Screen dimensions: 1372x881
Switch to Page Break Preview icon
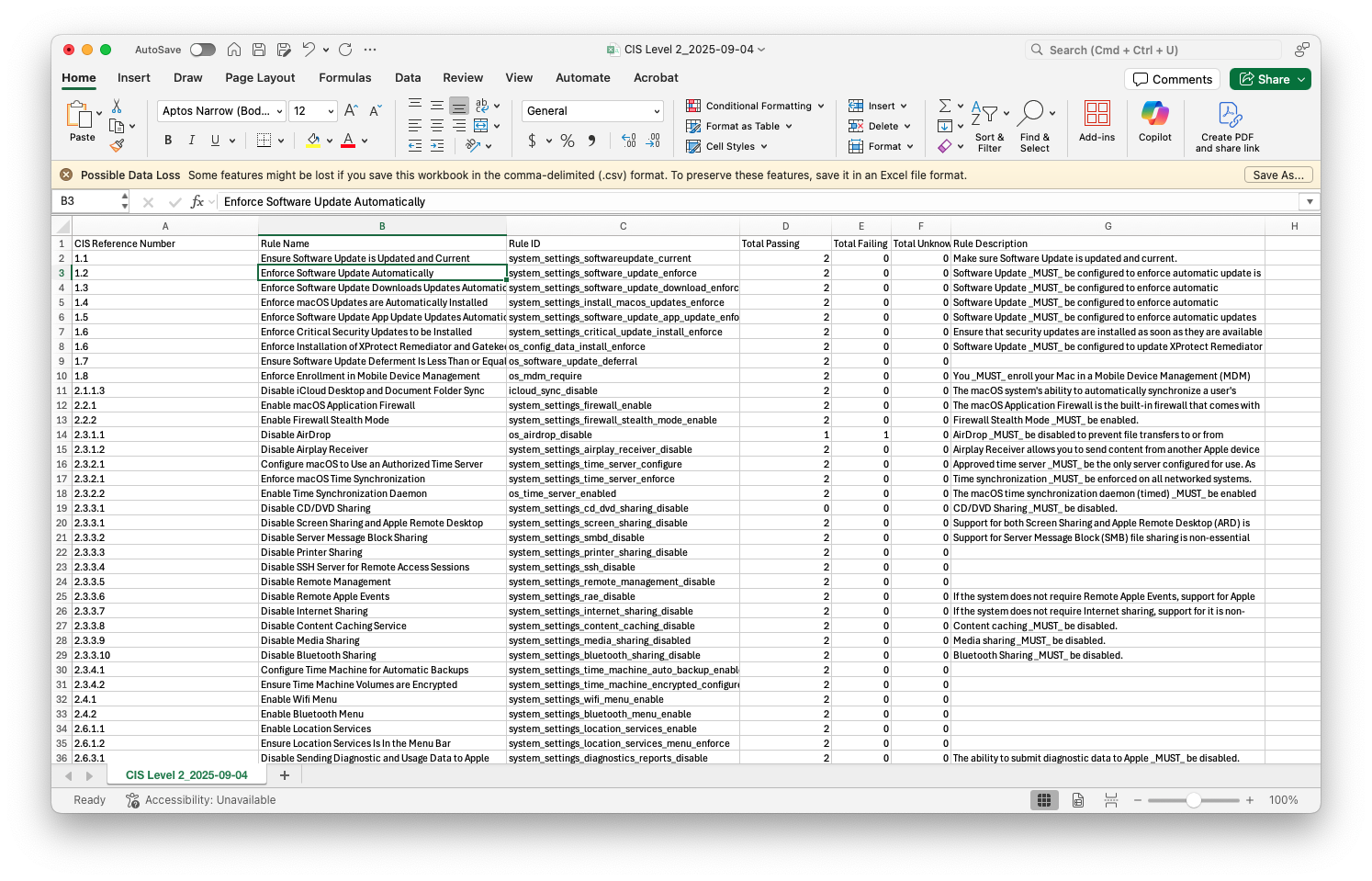coord(1111,800)
